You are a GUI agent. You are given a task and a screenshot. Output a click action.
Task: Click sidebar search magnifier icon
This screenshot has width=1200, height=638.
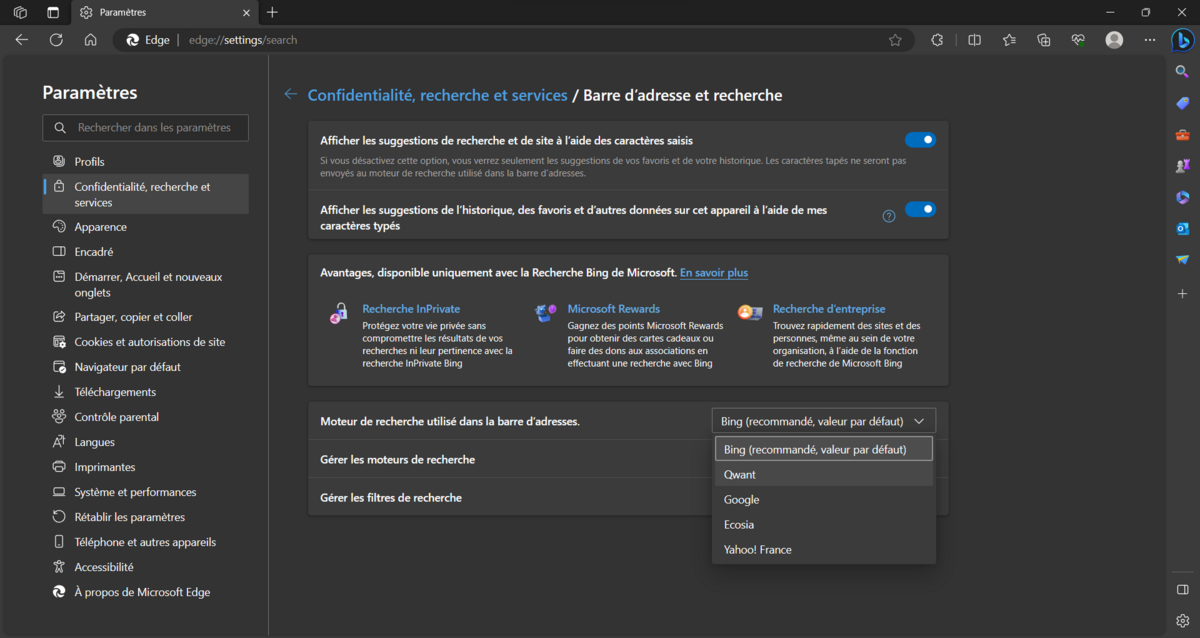1182,72
